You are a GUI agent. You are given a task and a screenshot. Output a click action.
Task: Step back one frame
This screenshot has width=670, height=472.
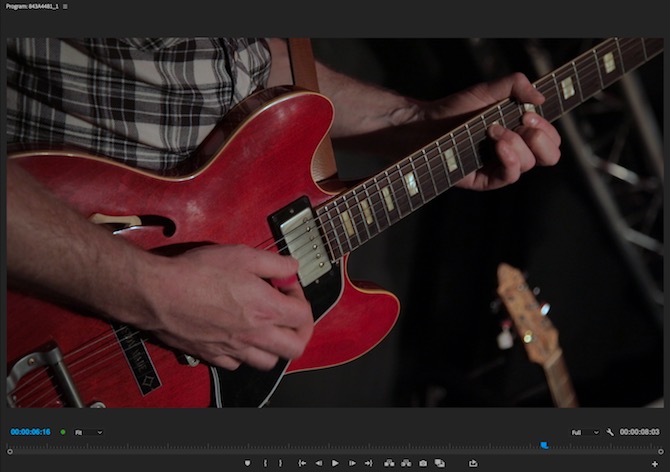tap(318, 463)
